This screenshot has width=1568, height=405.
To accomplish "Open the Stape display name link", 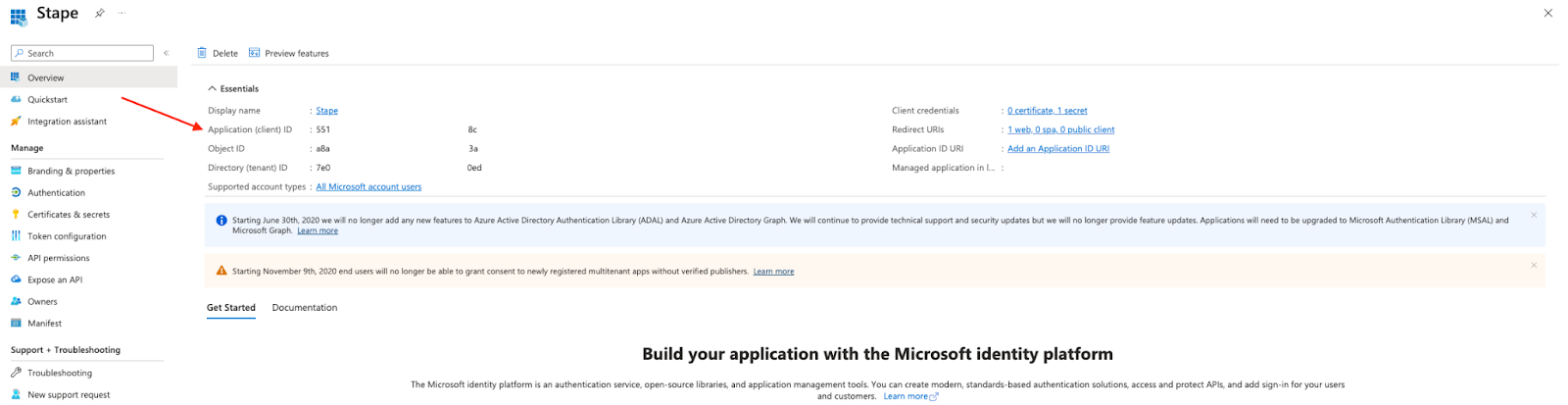I will coord(327,111).
